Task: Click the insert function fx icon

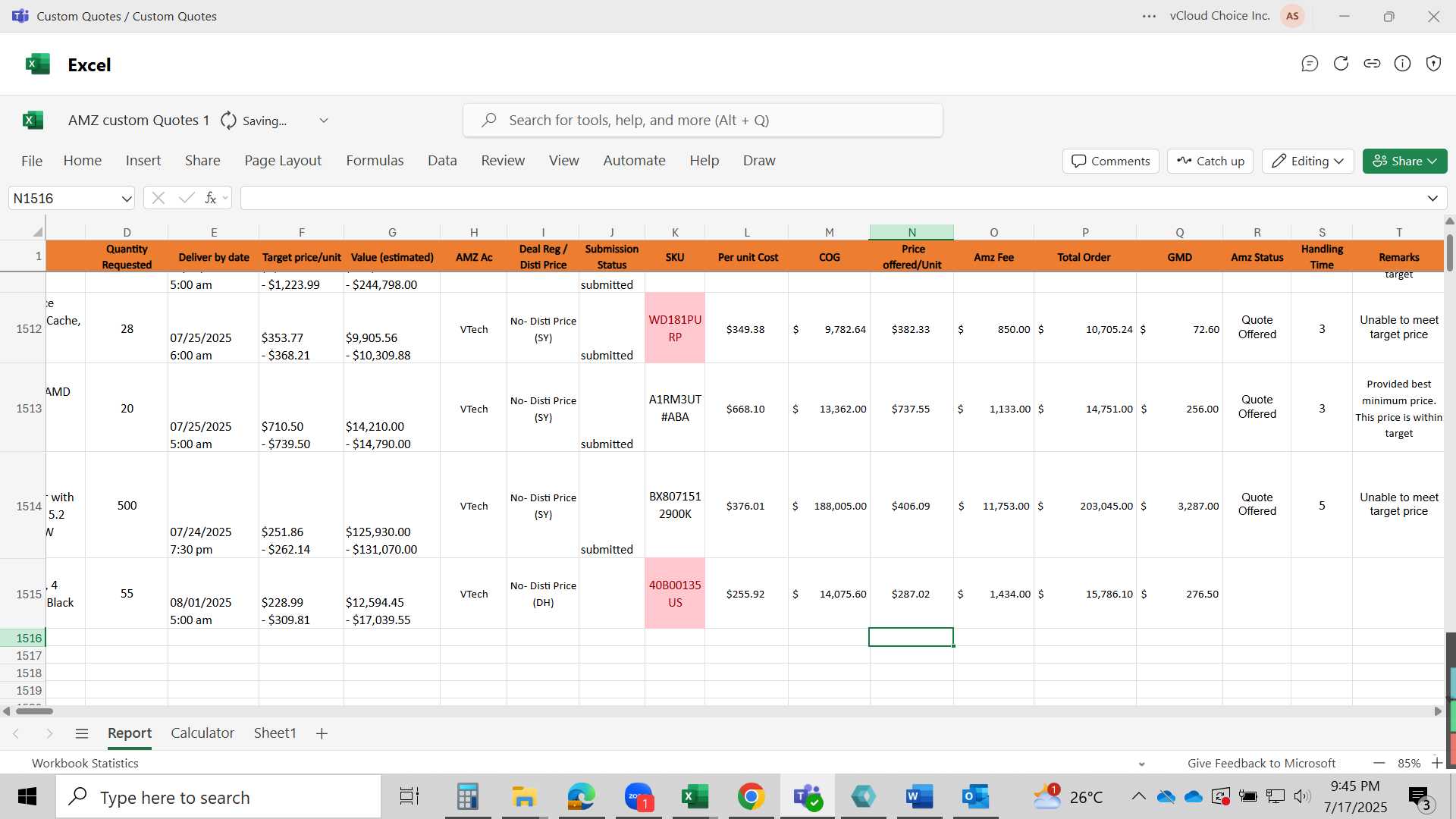Action: pos(211,198)
